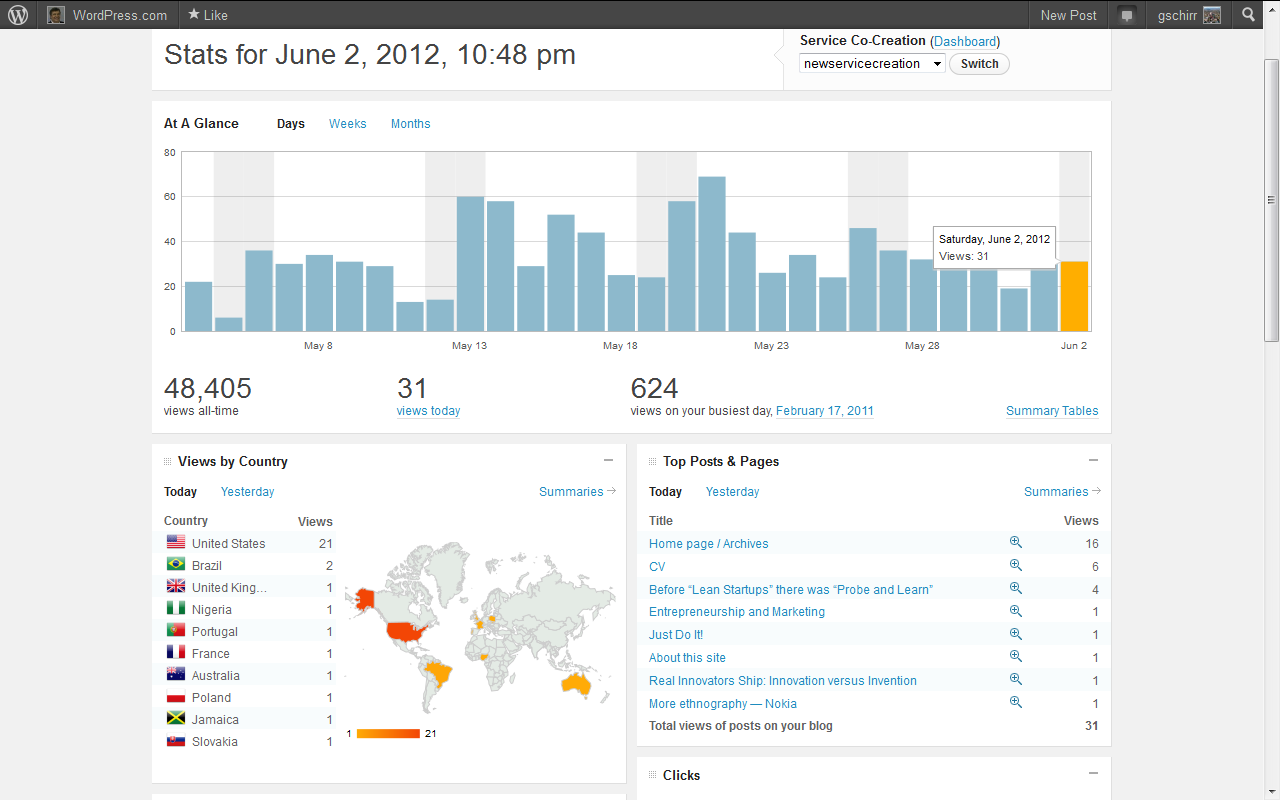Click the Like star button

coord(207,15)
